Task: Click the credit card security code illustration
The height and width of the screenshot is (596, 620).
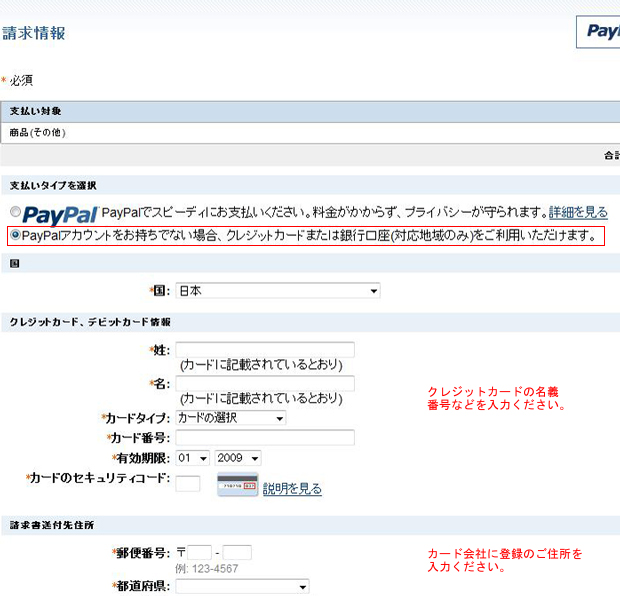Action: 238,484
